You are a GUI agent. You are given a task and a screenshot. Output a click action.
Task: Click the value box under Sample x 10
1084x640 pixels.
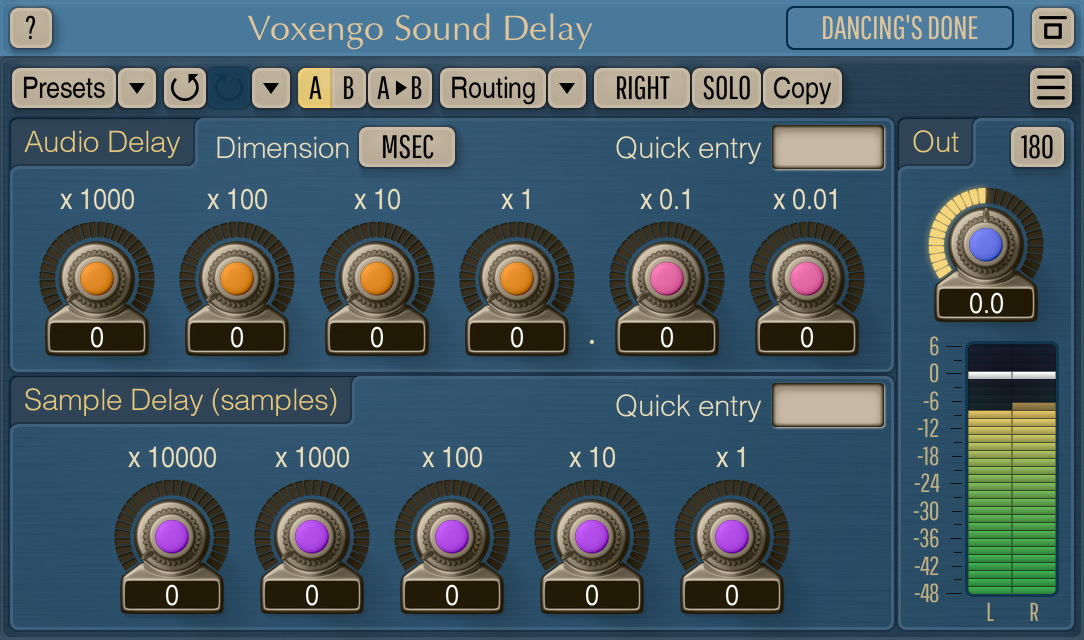[592, 596]
